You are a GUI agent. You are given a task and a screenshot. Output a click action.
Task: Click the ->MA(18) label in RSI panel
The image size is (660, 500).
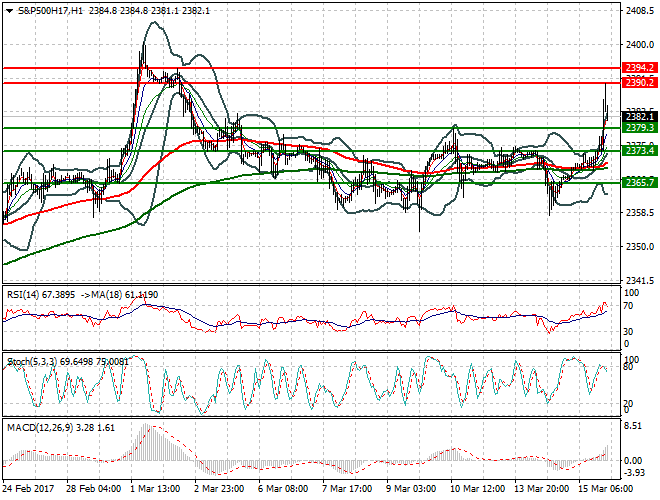(109, 296)
